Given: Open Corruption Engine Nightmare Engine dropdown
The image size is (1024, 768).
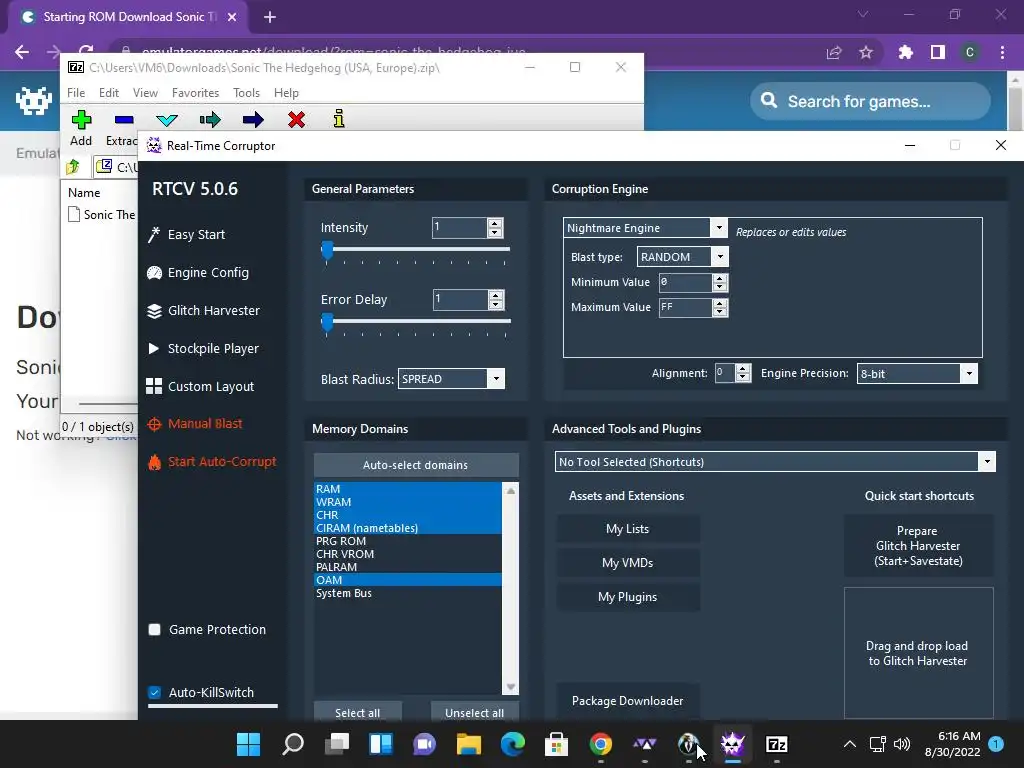Looking at the screenshot, I should point(718,227).
